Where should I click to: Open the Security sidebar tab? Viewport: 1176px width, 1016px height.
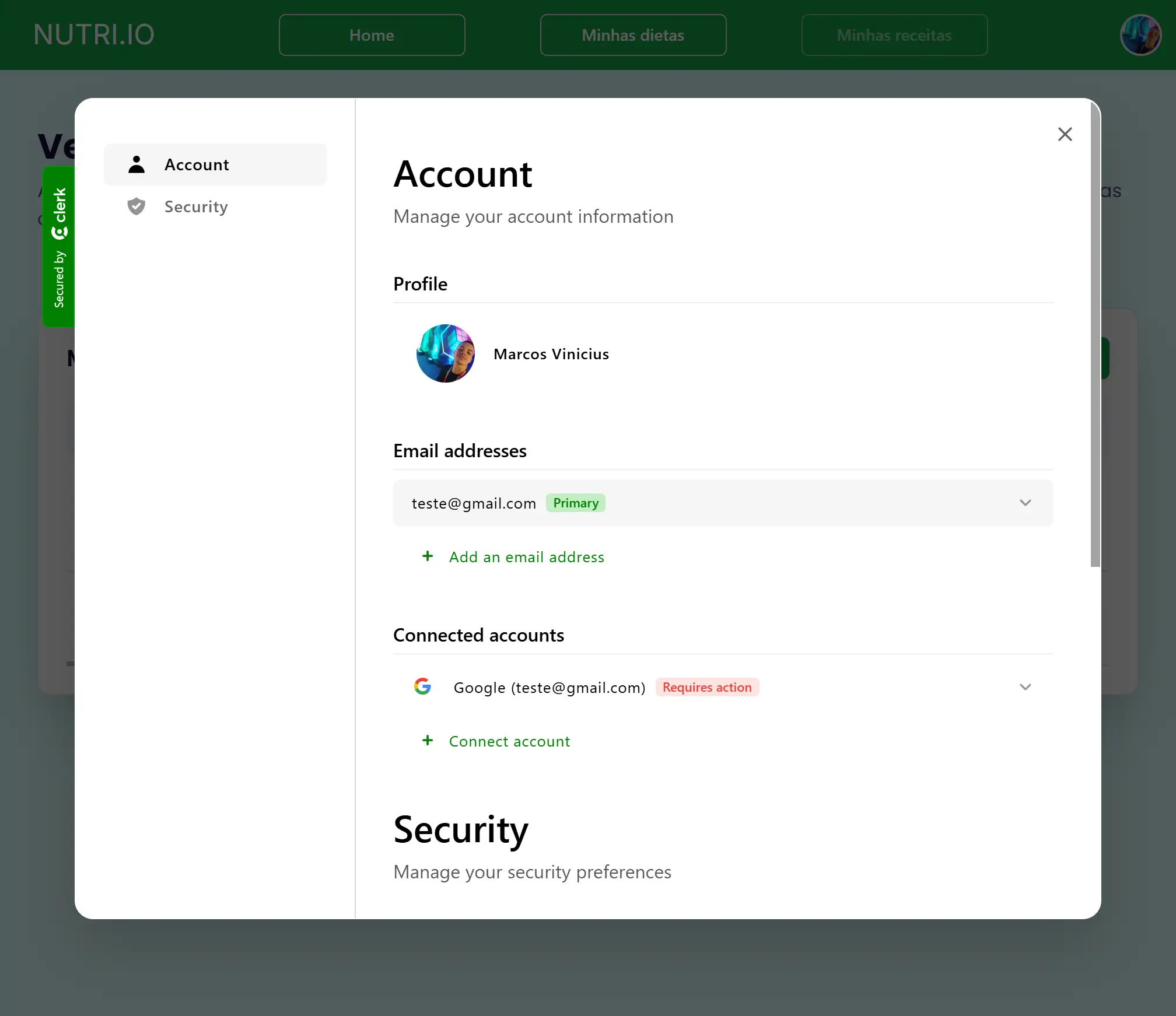[x=215, y=206]
